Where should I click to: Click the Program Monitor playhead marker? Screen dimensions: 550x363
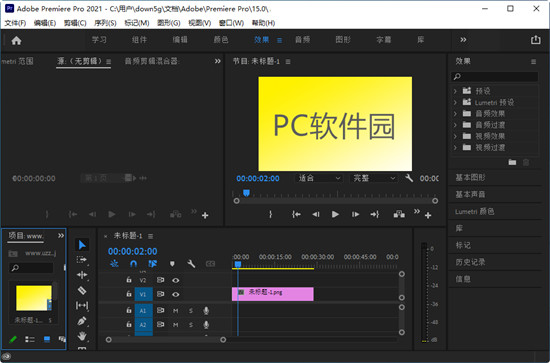[x=246, y=193]
